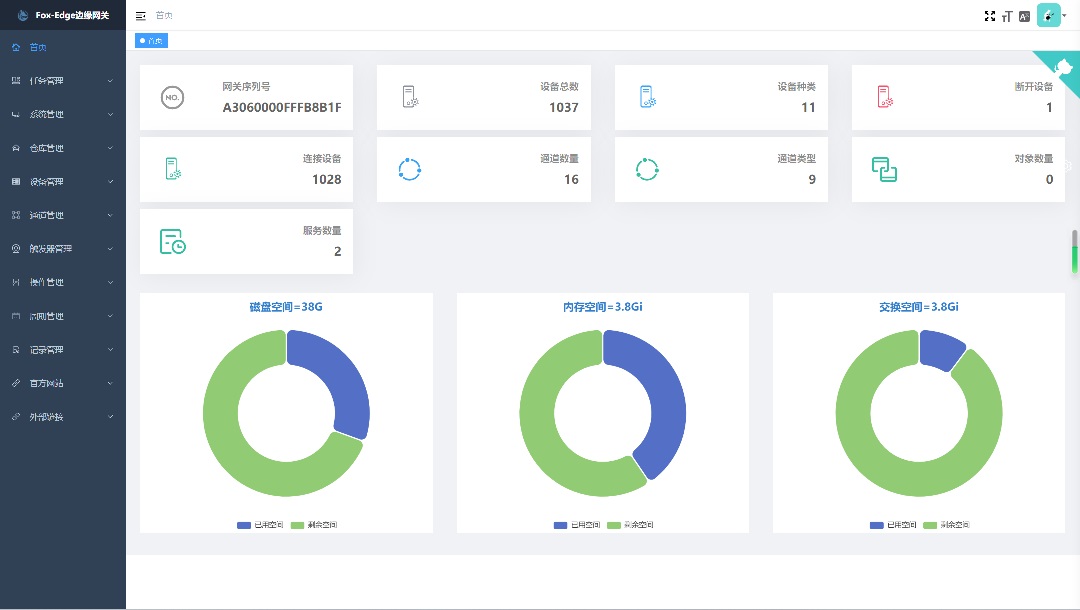Click the home icon beside 首页 in sidebar
The image size is (1080, 610).
[x=16, y=48]
